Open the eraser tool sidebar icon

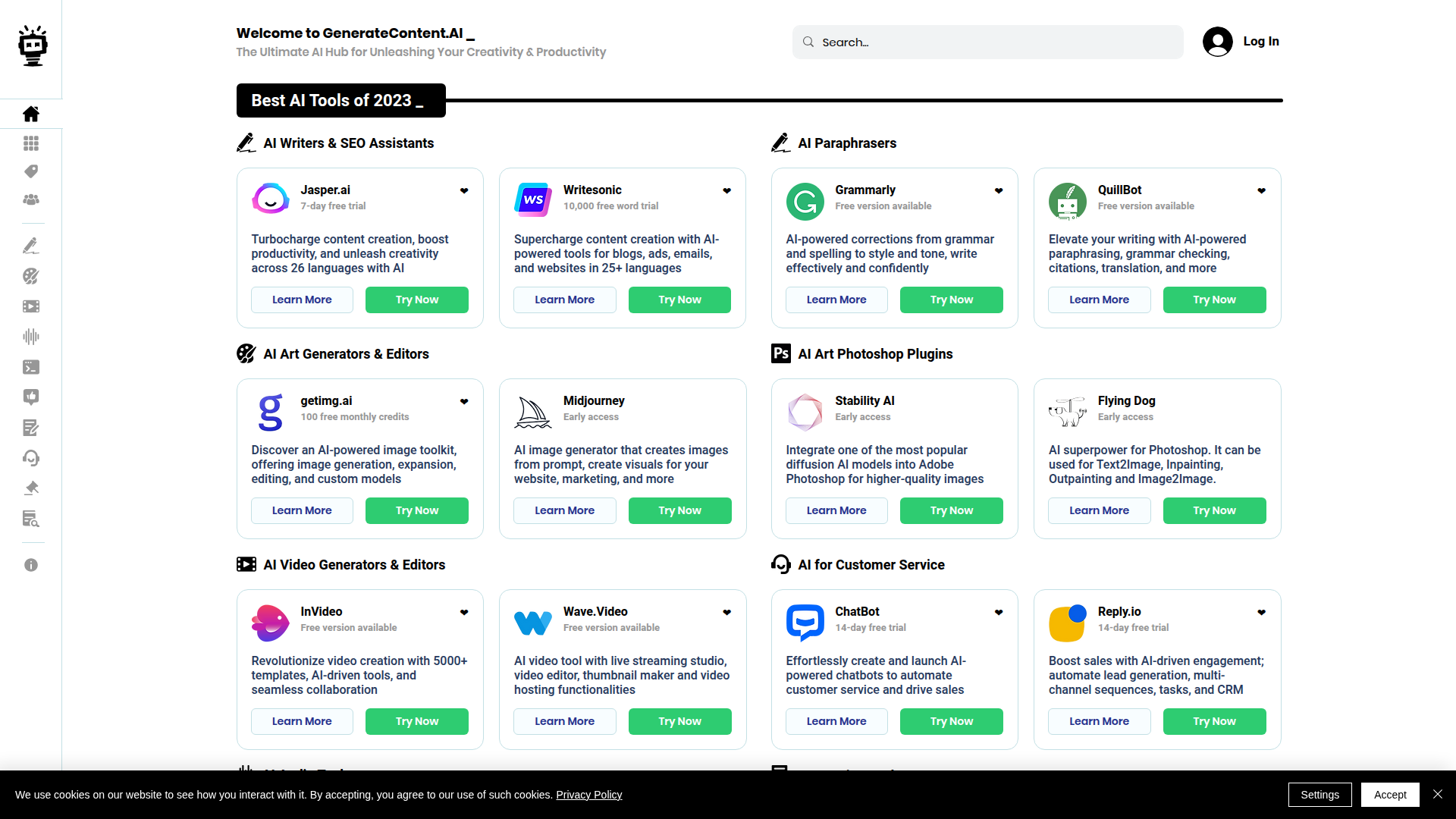31,488
